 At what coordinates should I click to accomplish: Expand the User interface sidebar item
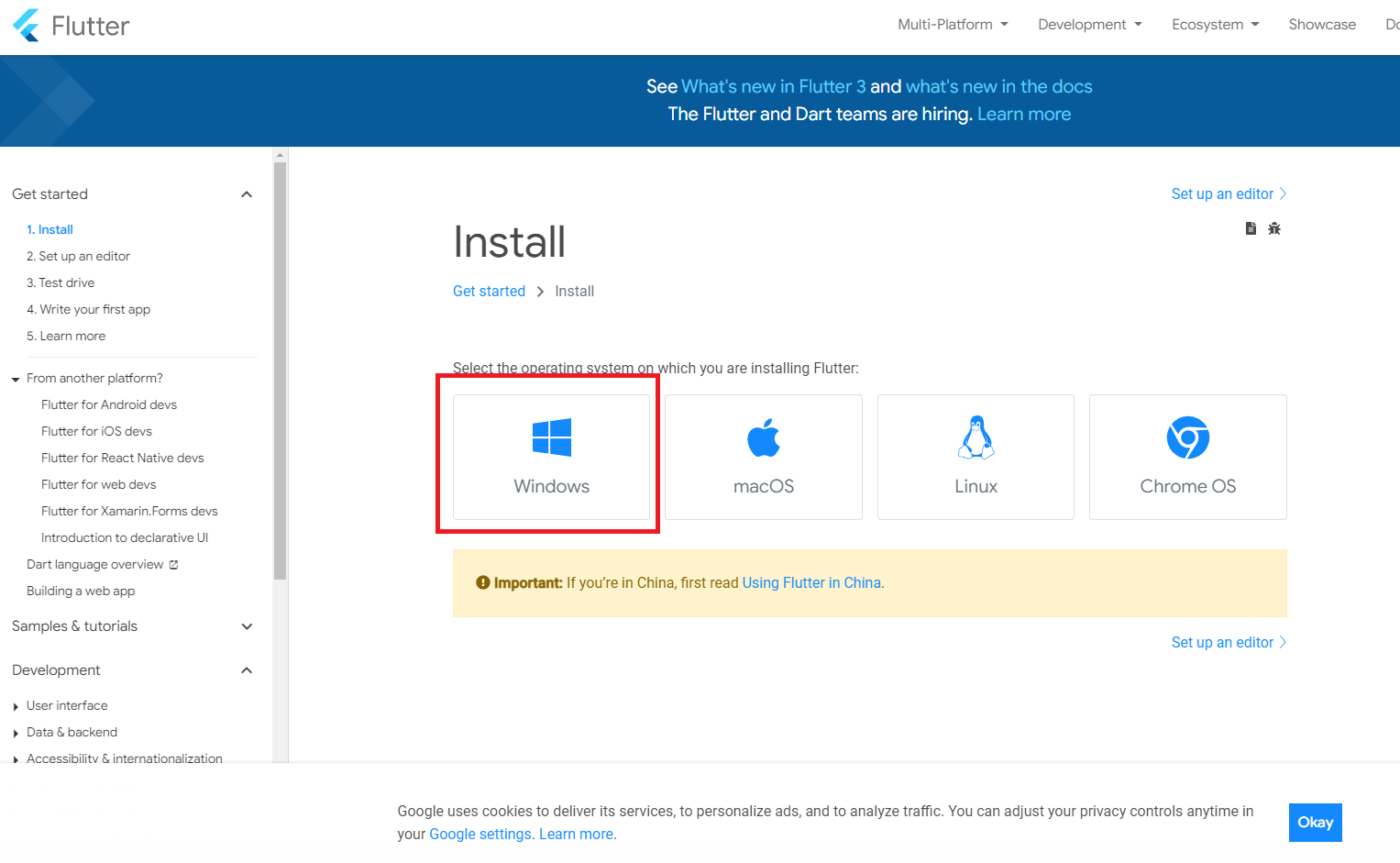point(16,706)
